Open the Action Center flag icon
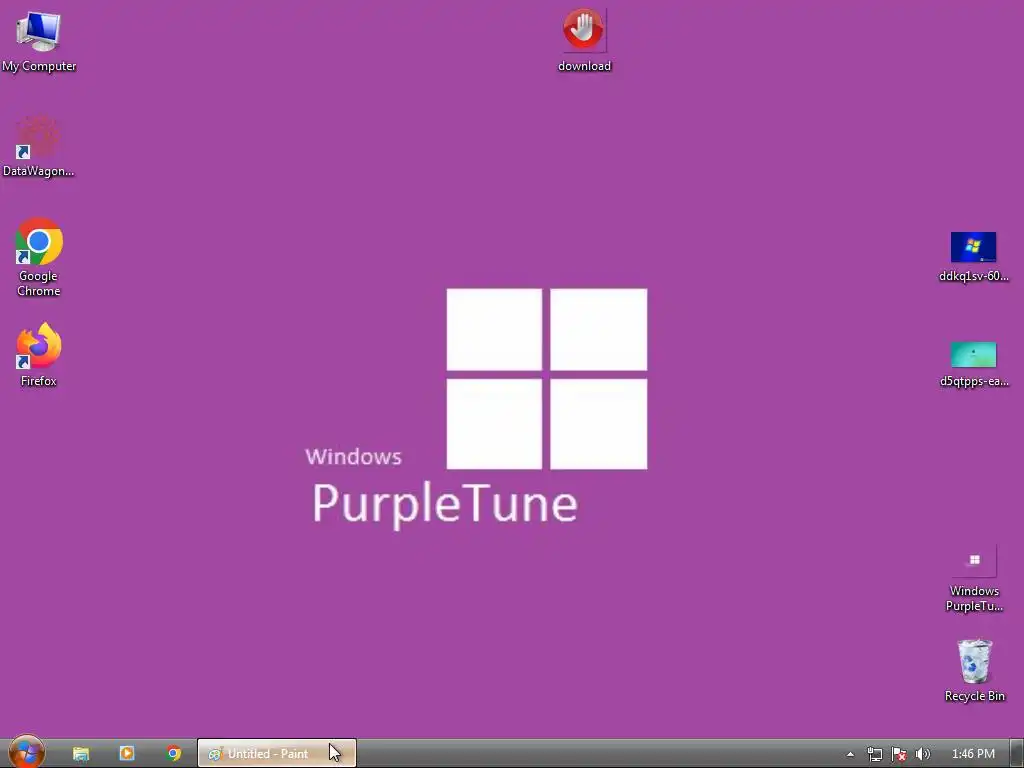The image size is (1024, 768). tap(899, 754)
